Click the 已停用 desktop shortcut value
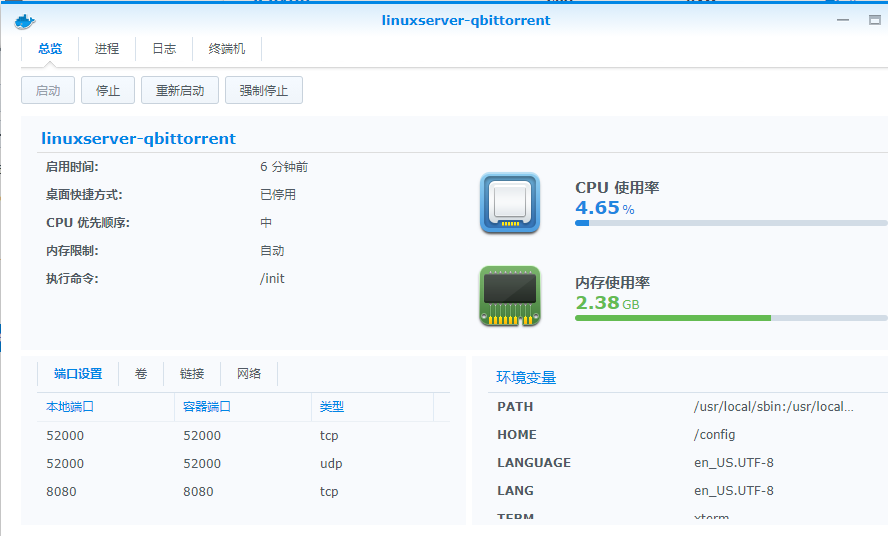 pyautogui.click(x=278, y=195)
